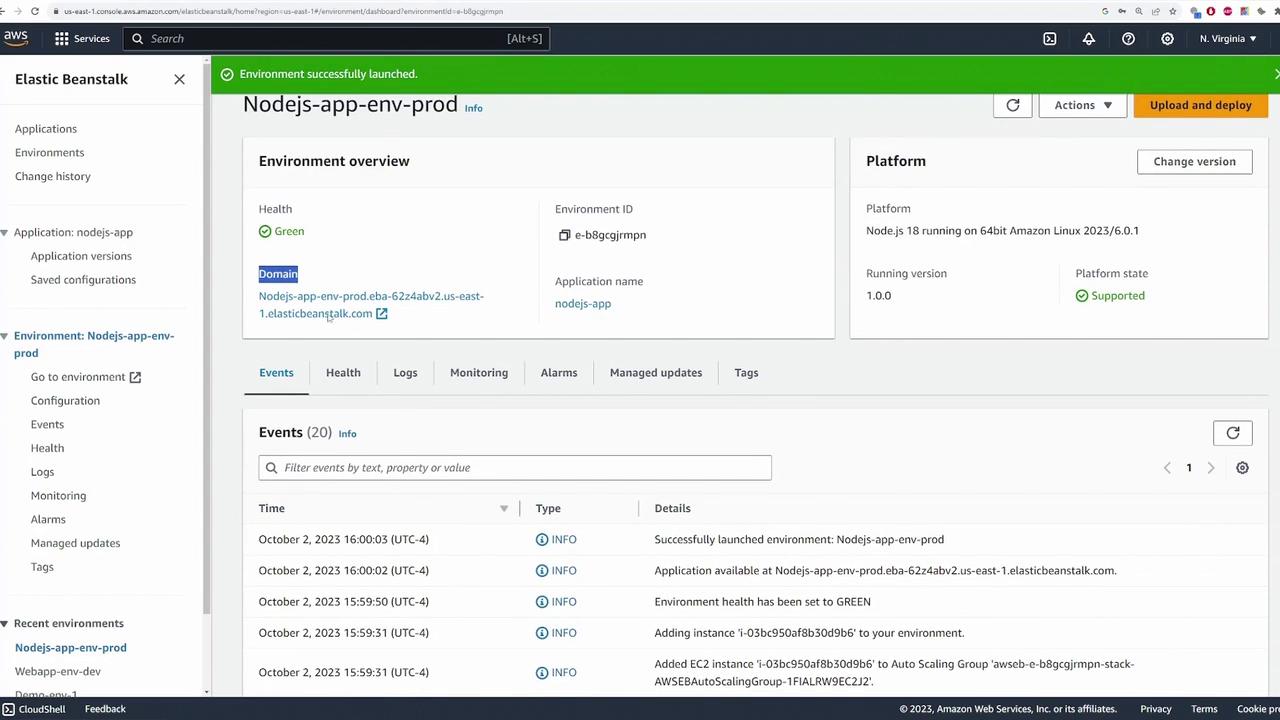
Task: Click Upload and deploy button
Action: click(x=1200, y=105)
